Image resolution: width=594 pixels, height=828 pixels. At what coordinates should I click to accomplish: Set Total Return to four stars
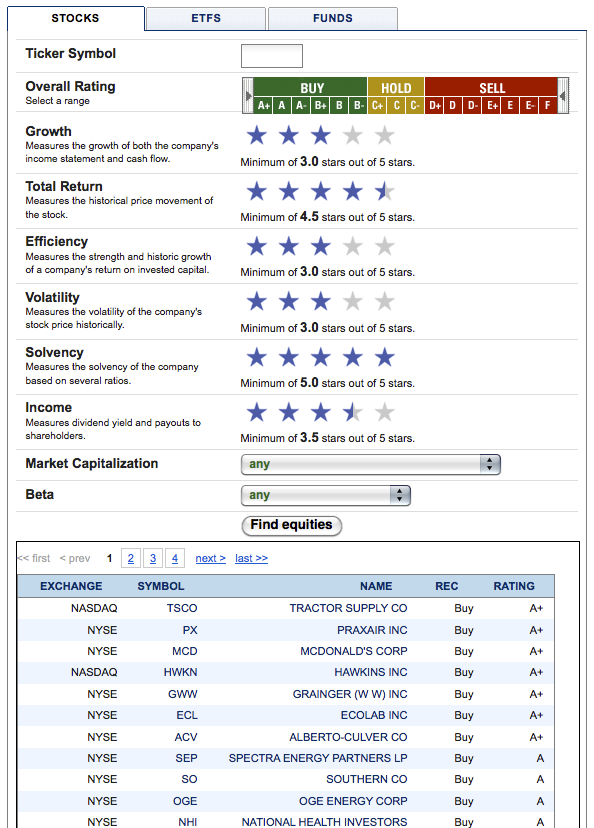[x=353, y=191]
